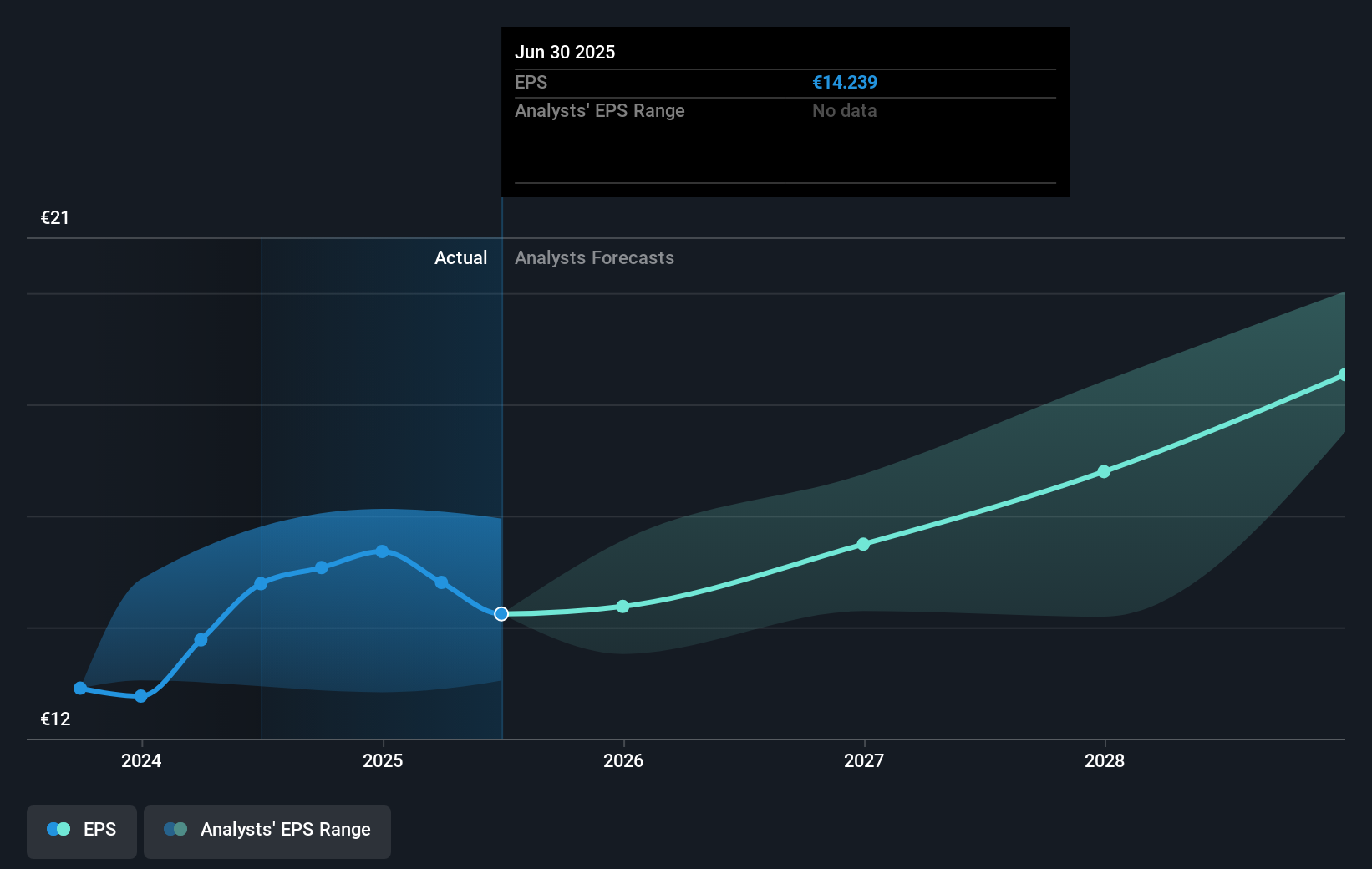Viewport: 1372px width, 869px height.
Task: Toggle the EPS legend series
Action: pyautogui.click(x=82, y=831)
